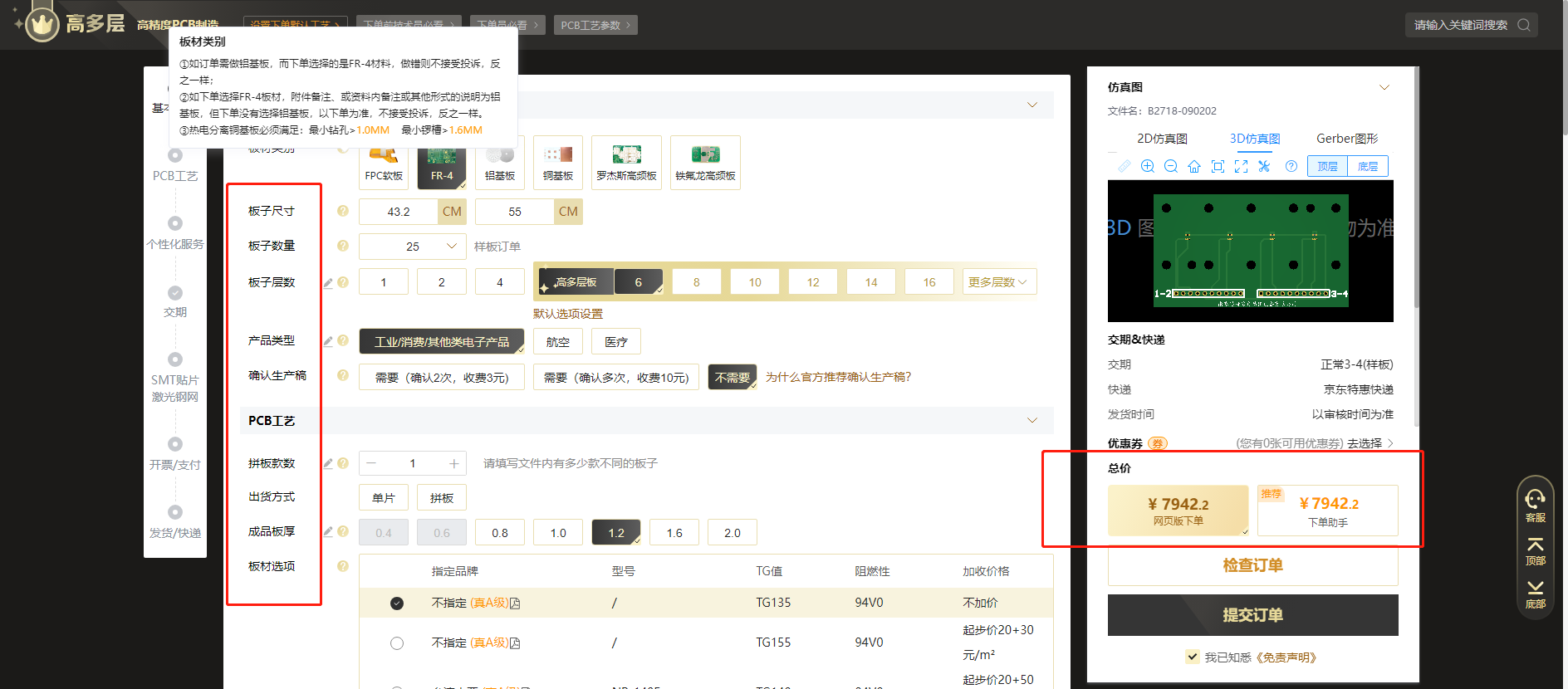Collapse the PCB工艺 section with its chevron
The height and width of the screenshot is (689, 1568).
1031,420
